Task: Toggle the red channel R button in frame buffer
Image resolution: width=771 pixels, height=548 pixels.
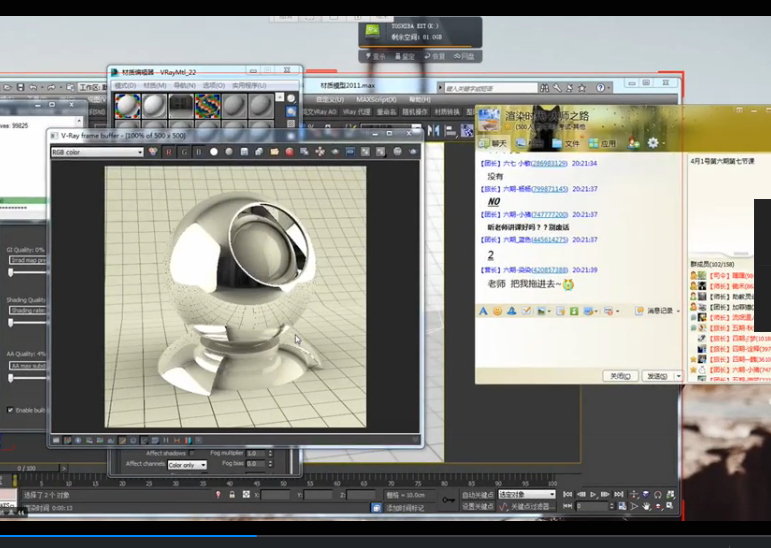Action: coord(169,152)
